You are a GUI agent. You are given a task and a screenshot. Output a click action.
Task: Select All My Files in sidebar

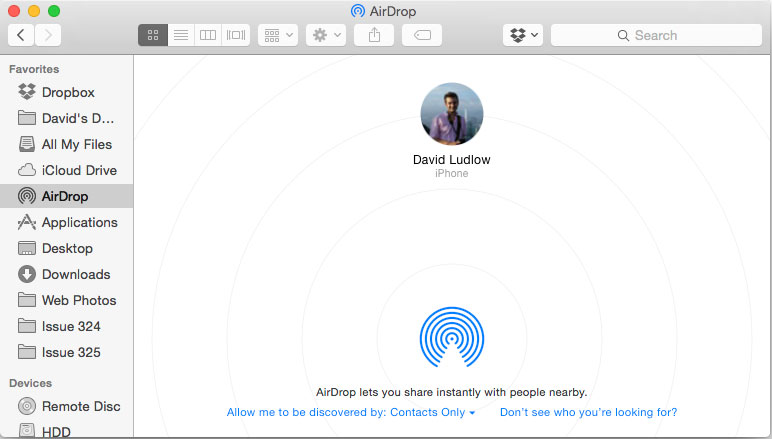pos(66,144)
